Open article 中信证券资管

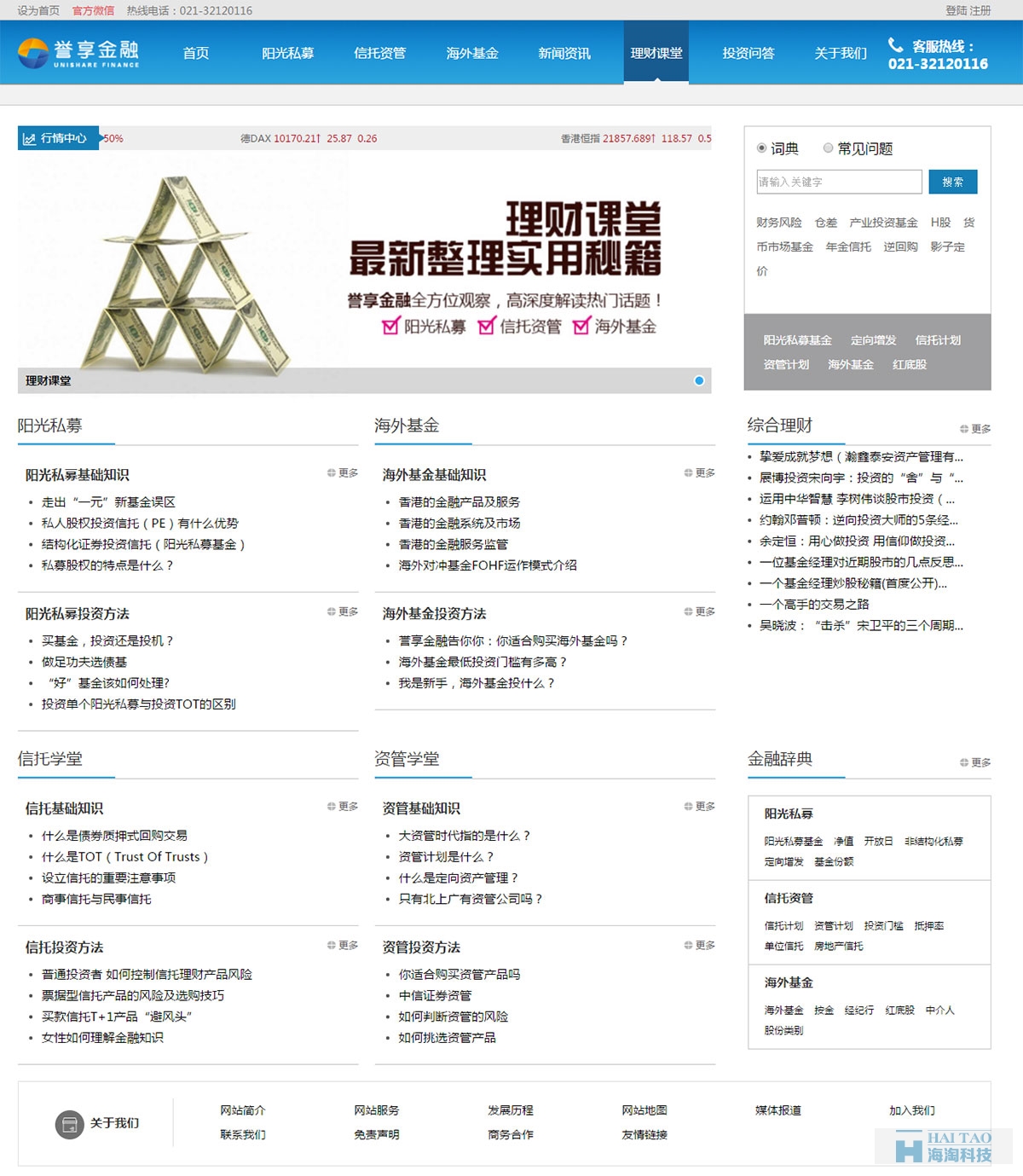coord(435,996)
